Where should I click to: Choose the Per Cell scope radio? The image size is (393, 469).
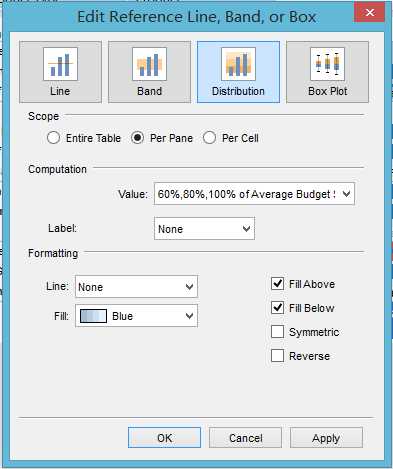coord(209,138)
